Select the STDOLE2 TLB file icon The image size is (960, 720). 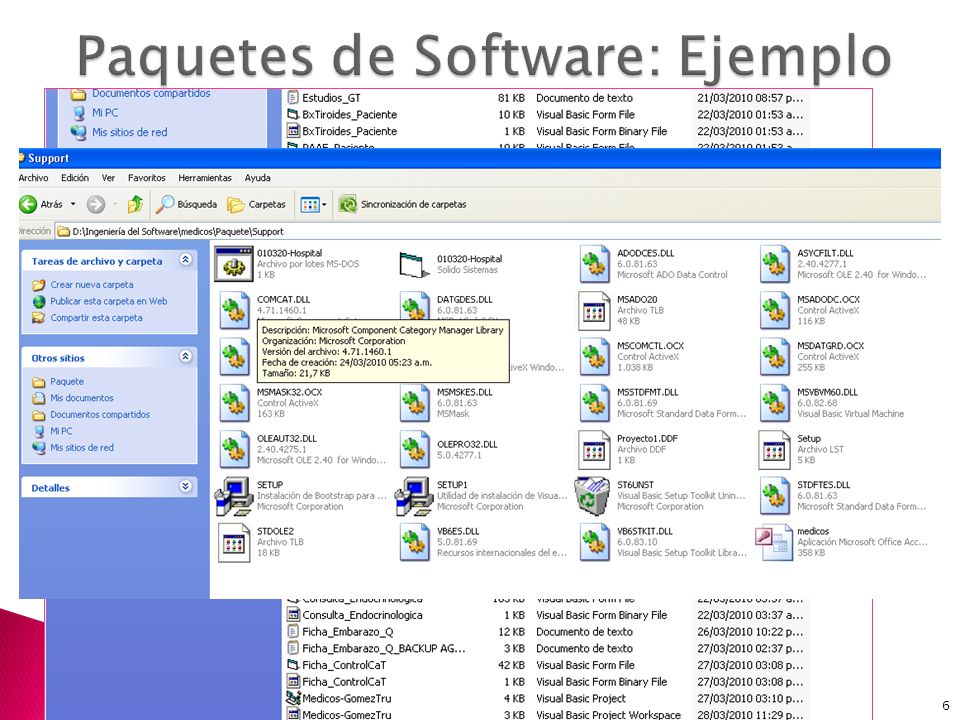tap(234, 542)
